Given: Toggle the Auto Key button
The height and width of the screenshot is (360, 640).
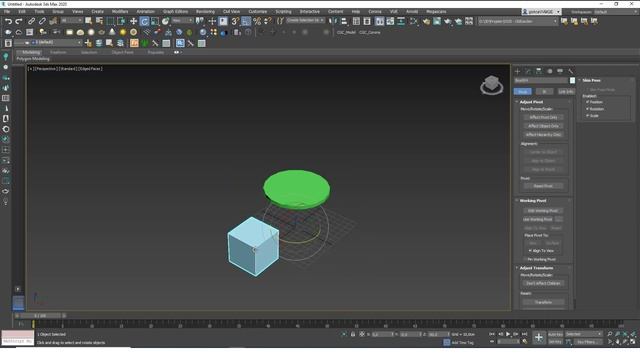Looking at the screenshot, I should coord(555,334).
